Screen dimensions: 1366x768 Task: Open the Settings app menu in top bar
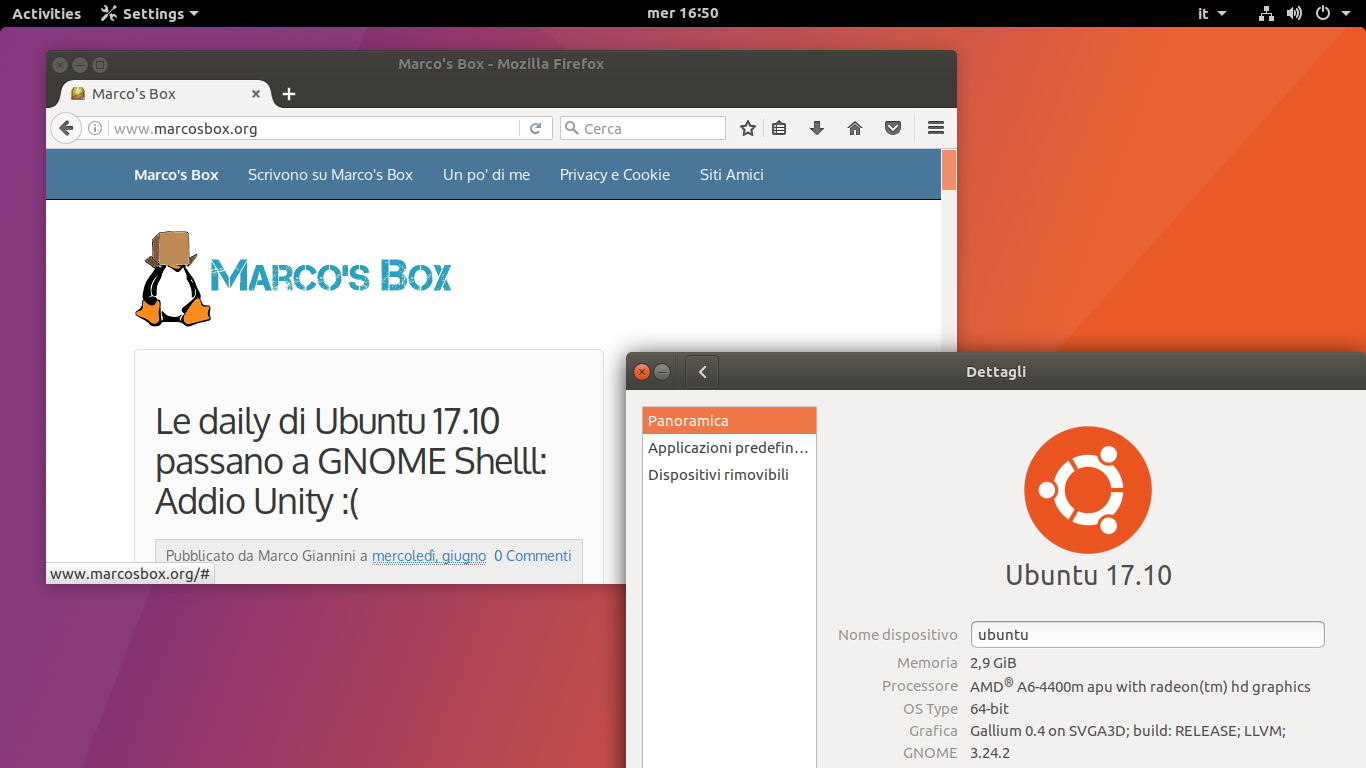click(x=150, y=14)
